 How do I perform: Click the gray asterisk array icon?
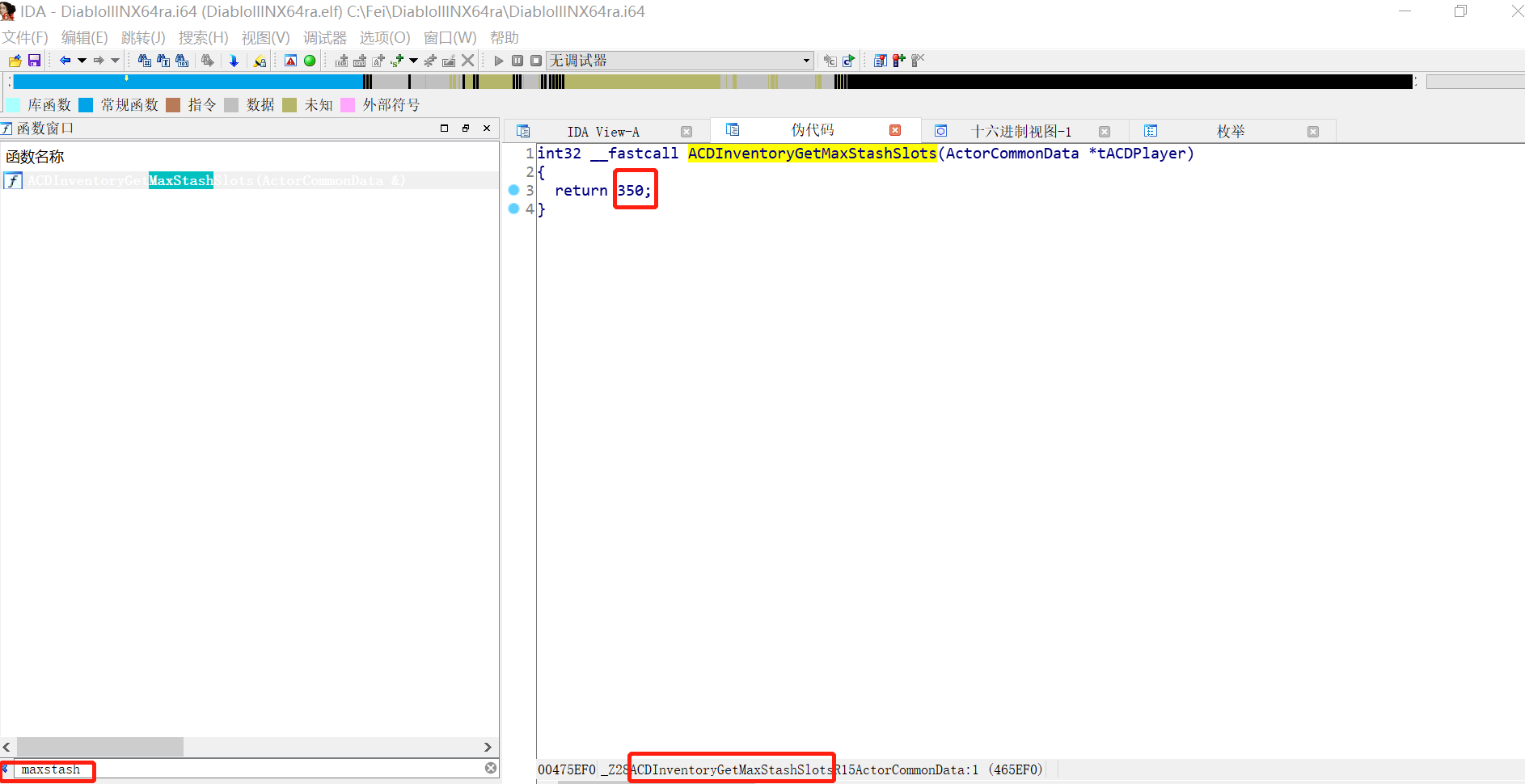[x=430, y=61]
